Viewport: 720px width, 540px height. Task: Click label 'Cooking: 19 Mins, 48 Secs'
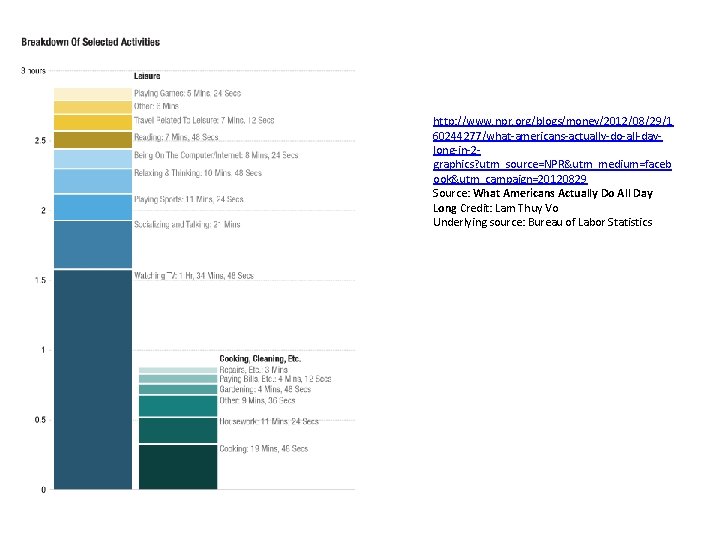[x=264, y=449]
